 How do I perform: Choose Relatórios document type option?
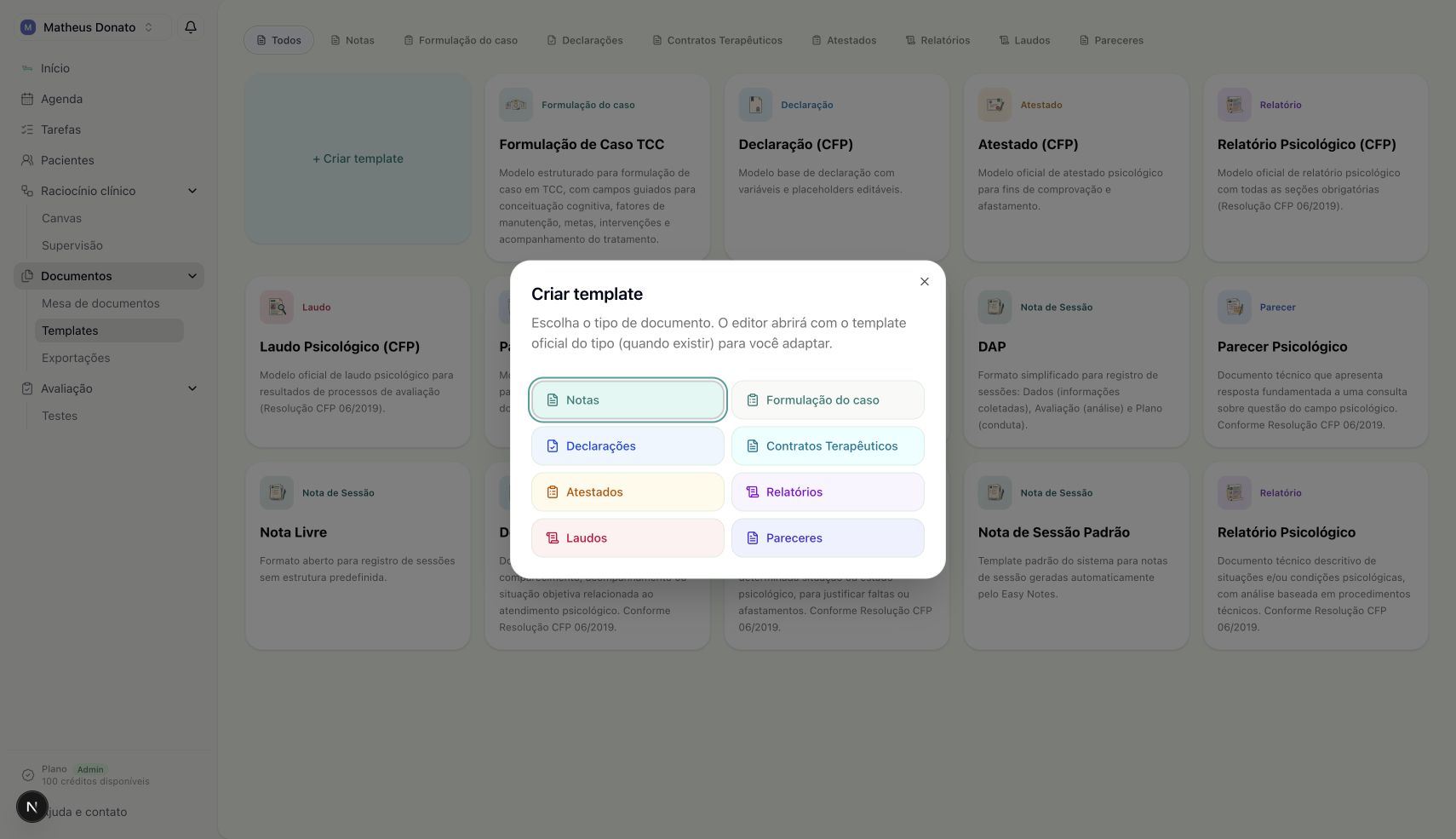click(828, 491)
